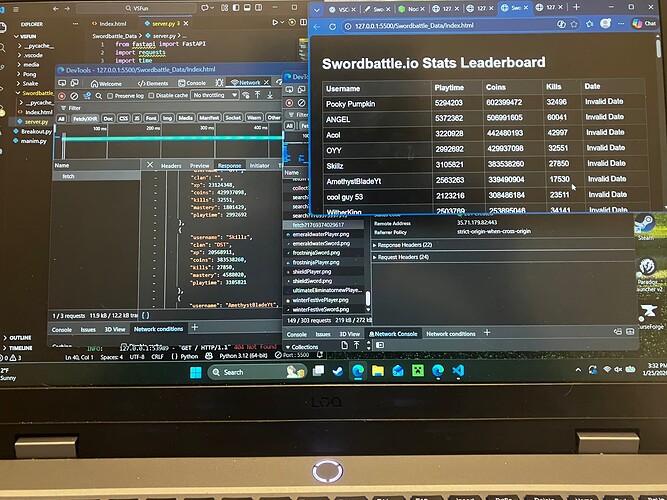The image size is (667, 500).
Task: Toggle the CSS request type filter
Action: (x=123, y=118)
